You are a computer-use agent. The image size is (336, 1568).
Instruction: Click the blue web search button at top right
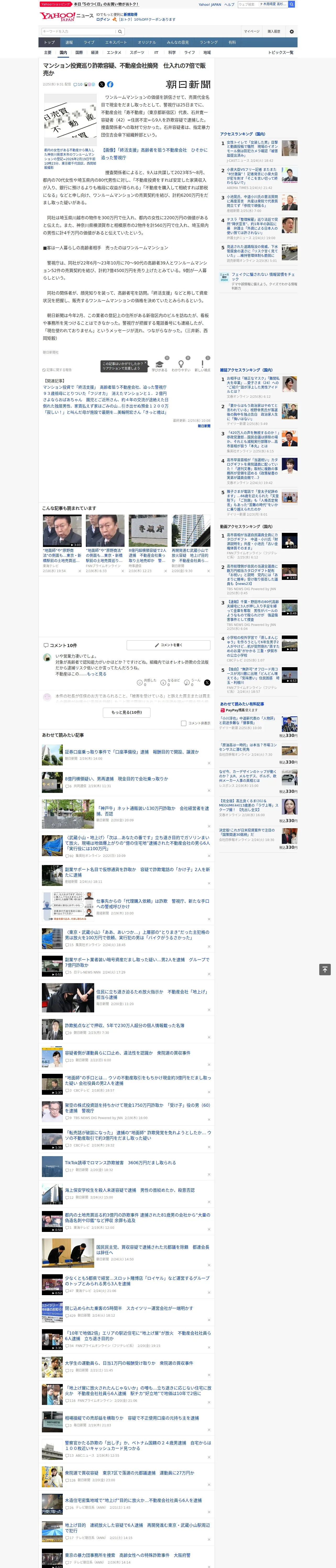click(292, 4)
